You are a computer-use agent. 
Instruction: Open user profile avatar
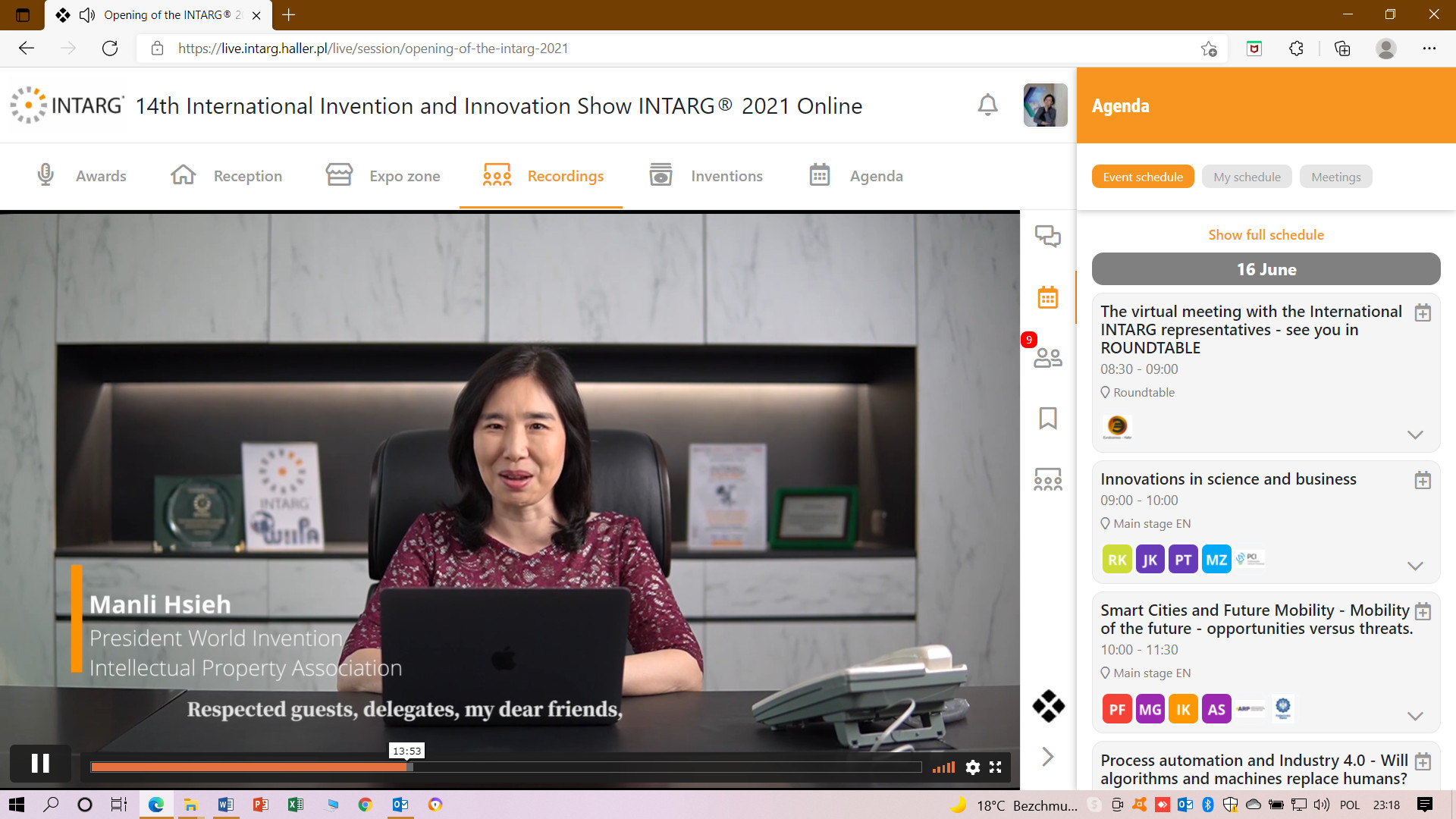[x=1045, y=105]
